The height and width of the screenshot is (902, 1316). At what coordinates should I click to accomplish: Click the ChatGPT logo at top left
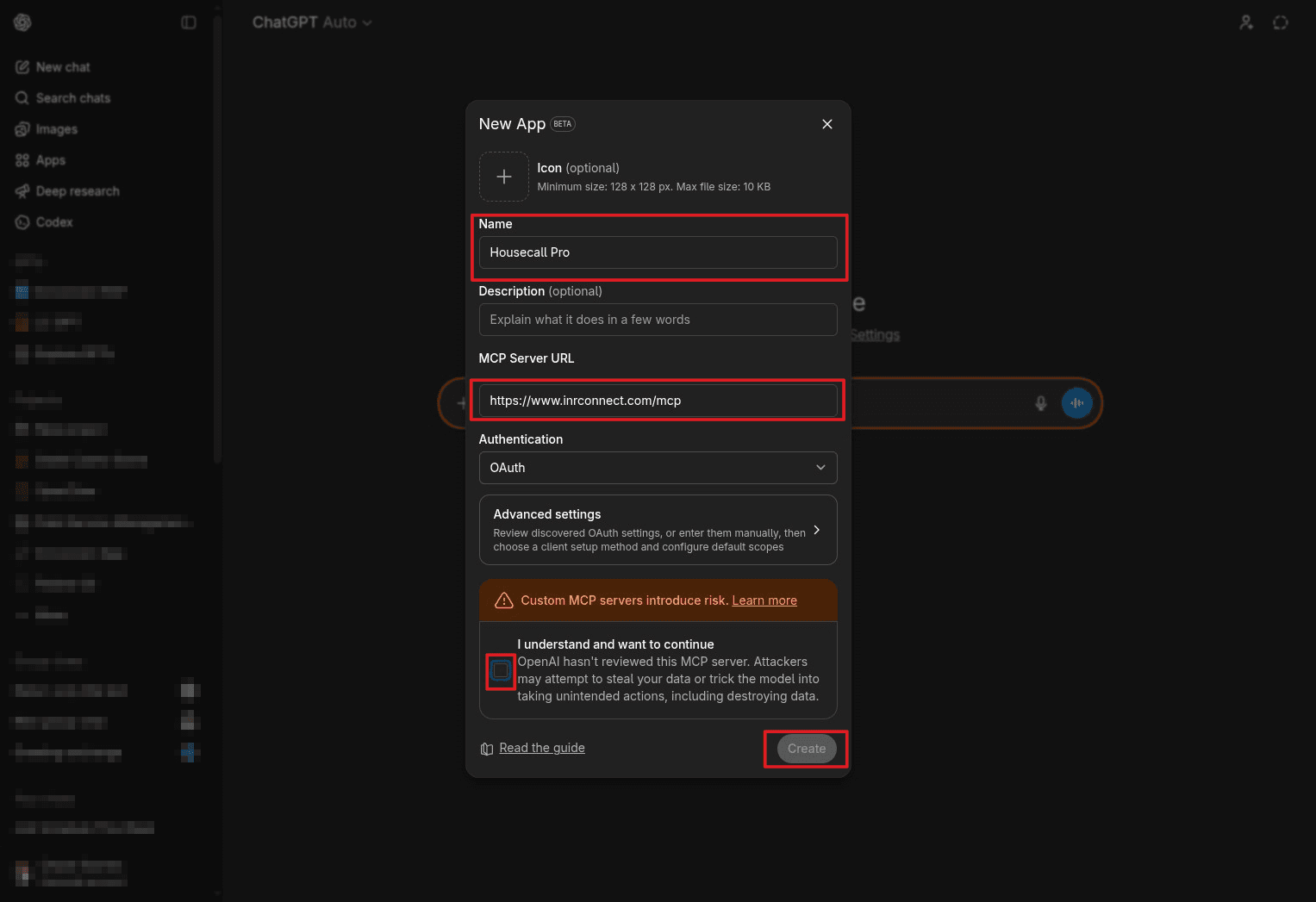pos(22,22)
